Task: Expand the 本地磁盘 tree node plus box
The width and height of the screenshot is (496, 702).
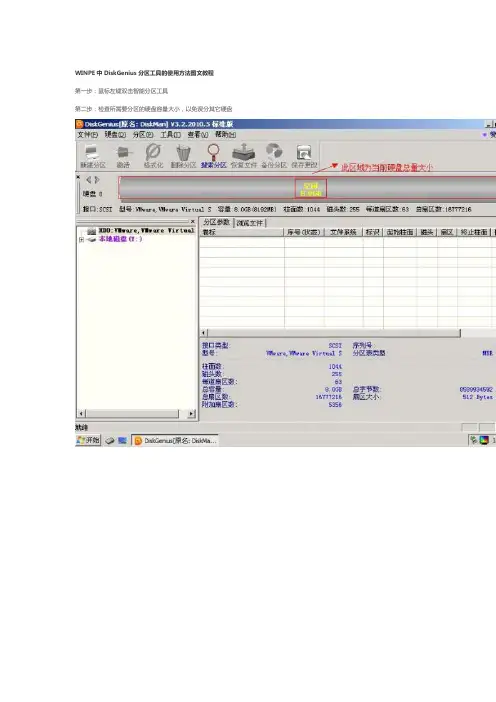Action: 81,240
